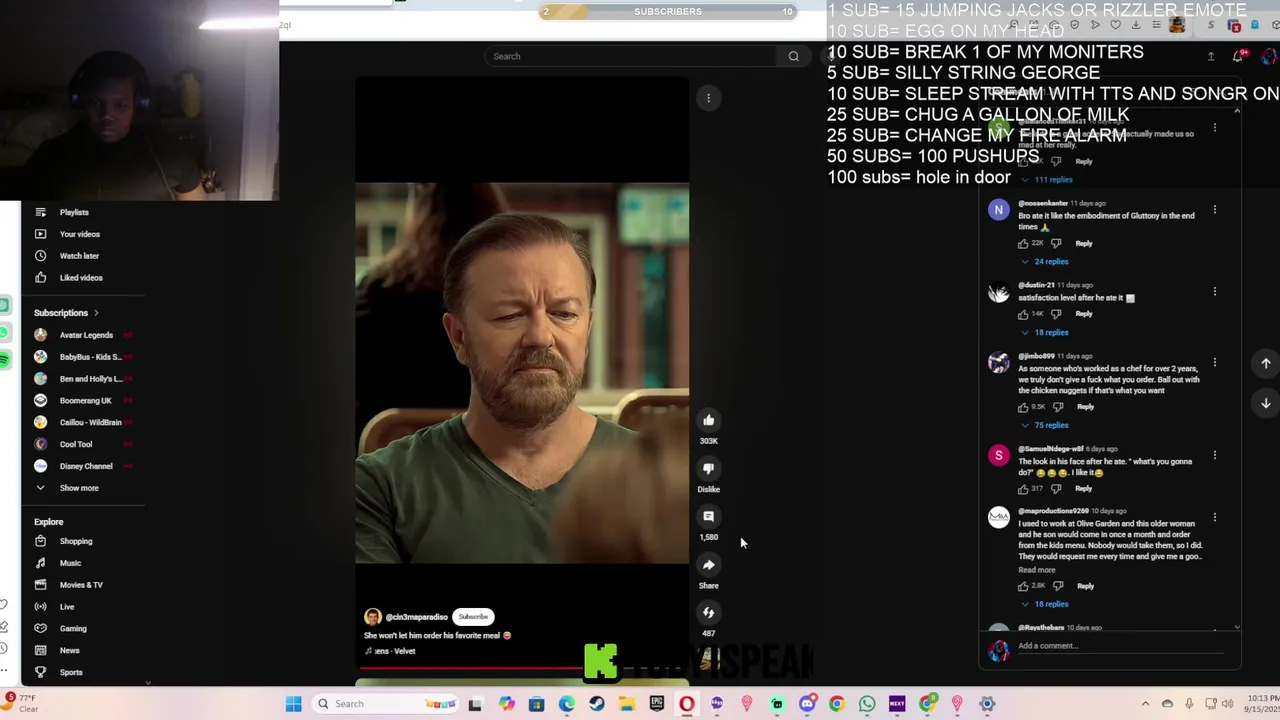
Task: Click the Dislike button on the Short
Action: (708, 468)
